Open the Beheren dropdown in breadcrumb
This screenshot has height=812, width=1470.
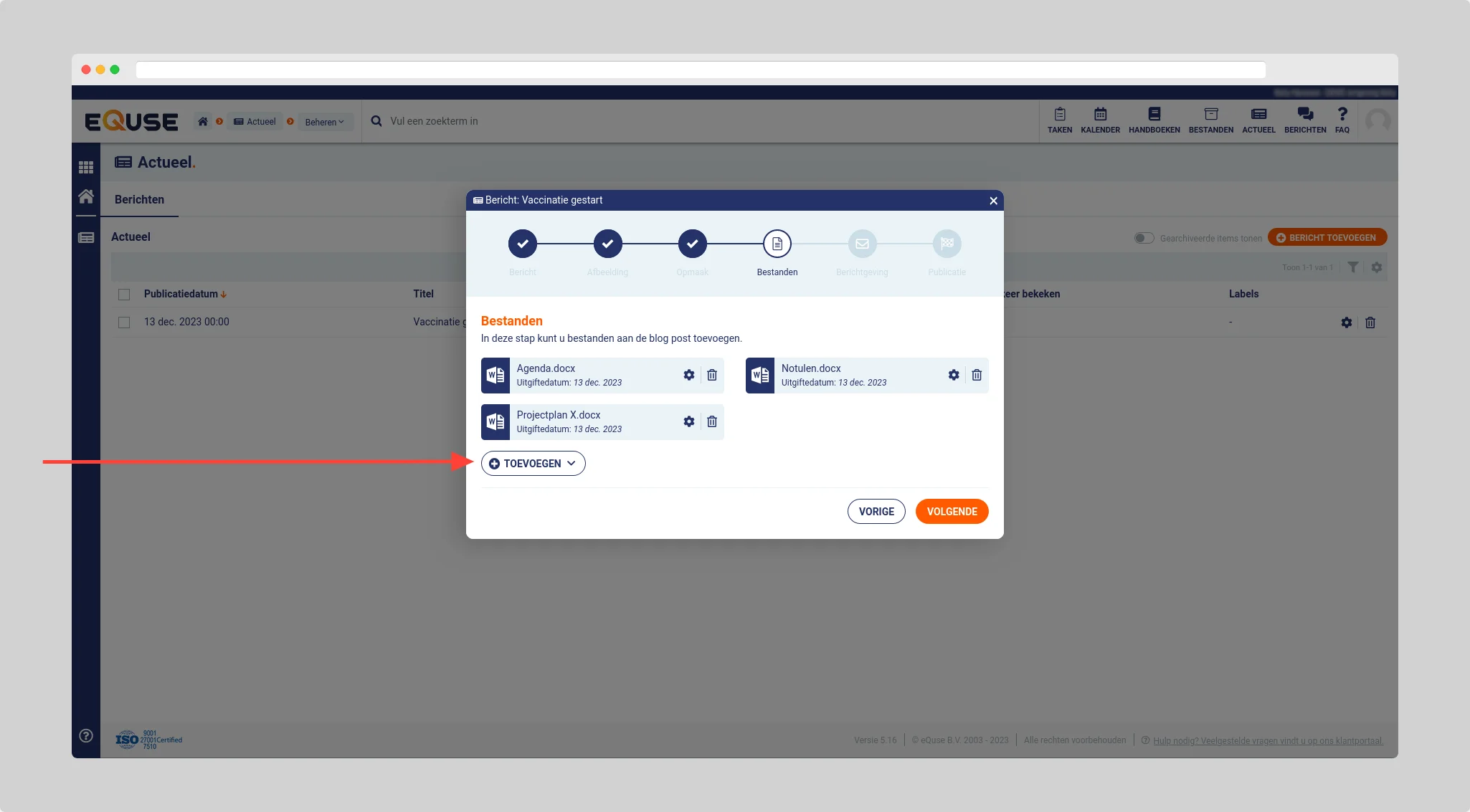pyautogui.click(x=324, y=122)
